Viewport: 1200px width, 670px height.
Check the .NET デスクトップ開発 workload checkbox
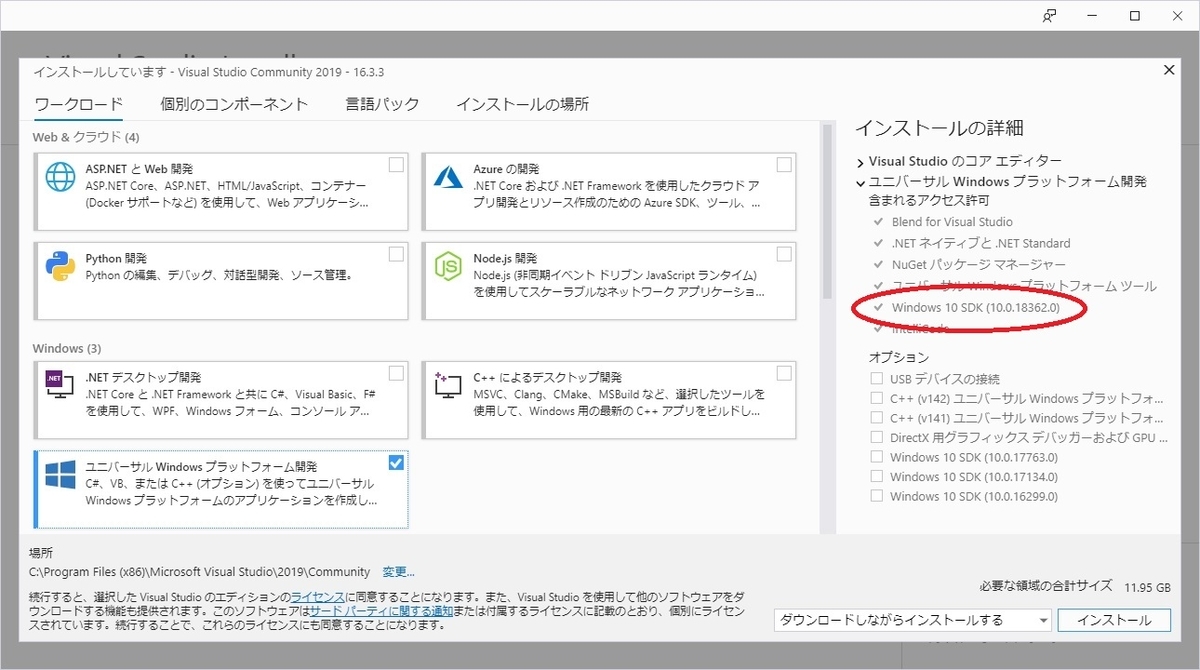396,373
